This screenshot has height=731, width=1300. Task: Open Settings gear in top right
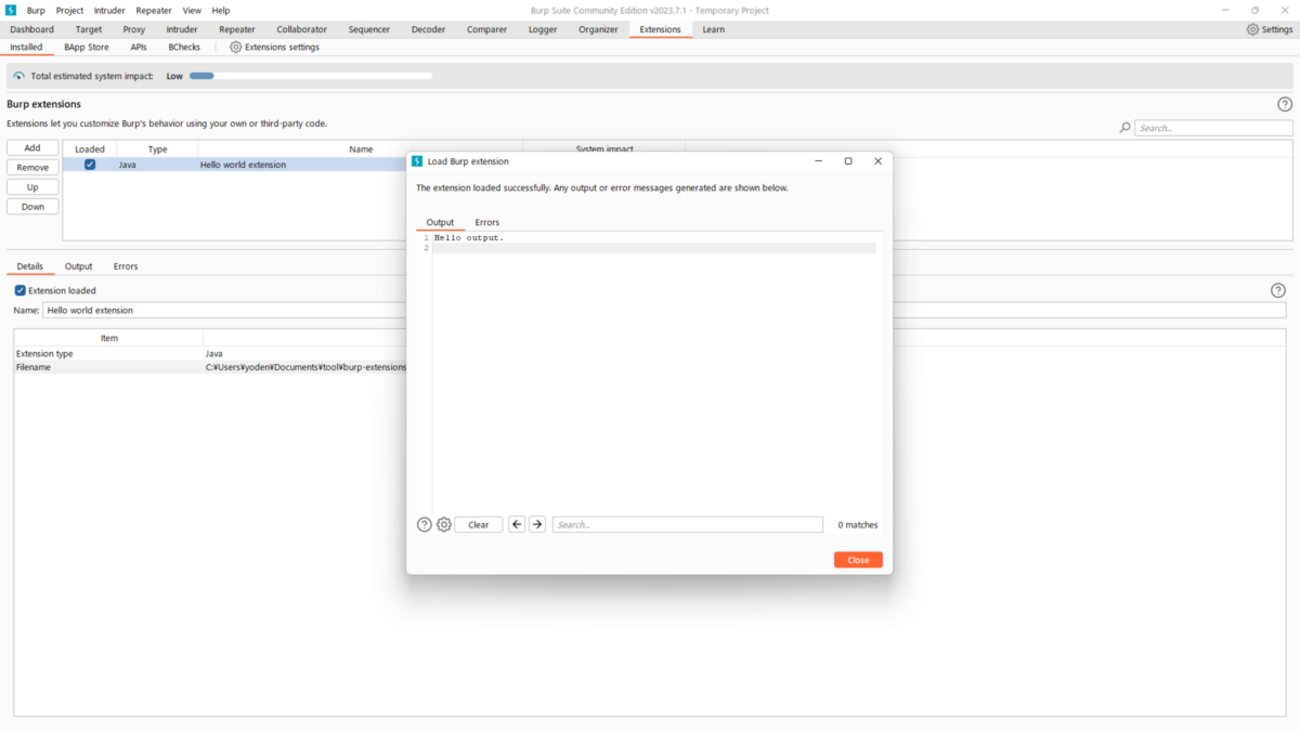[x=1252, y=30]
